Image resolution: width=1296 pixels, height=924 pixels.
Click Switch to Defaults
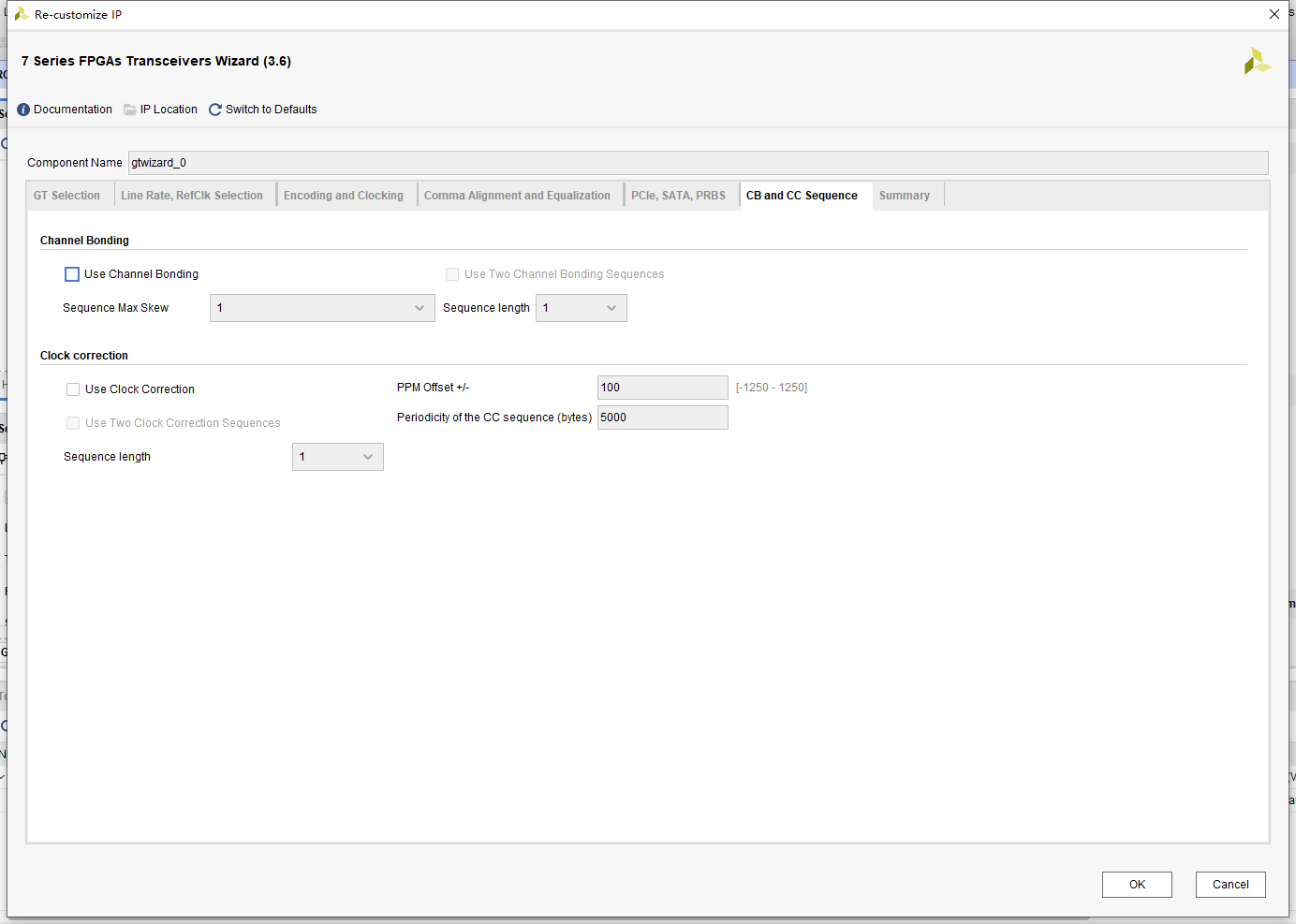(x=272, y=110)
